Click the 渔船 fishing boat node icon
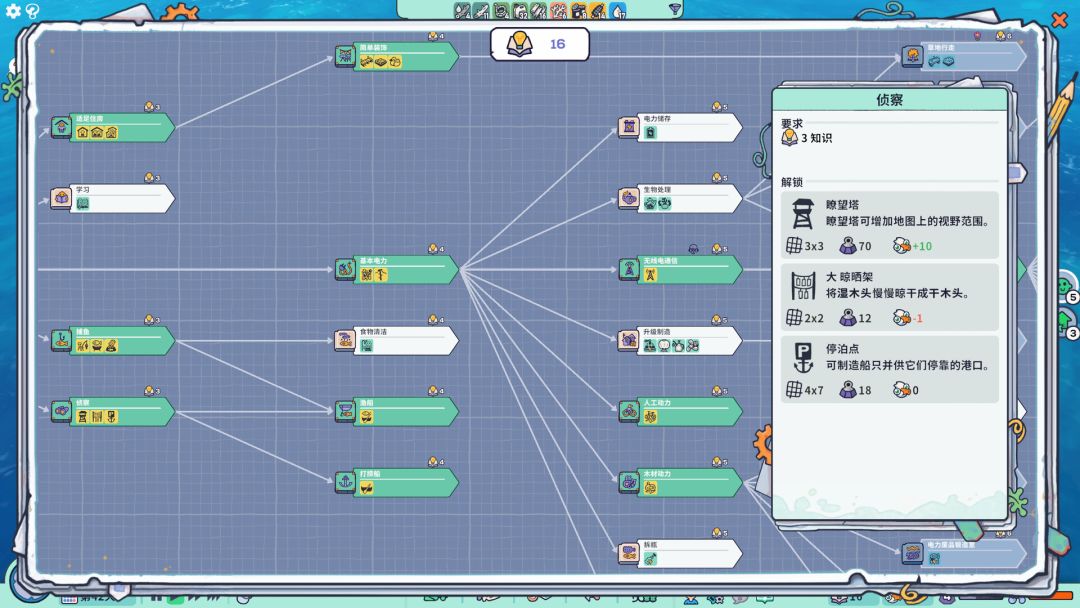Image resolution: width=1080 pixels, height=608 pixels. [x=345, y=412]
